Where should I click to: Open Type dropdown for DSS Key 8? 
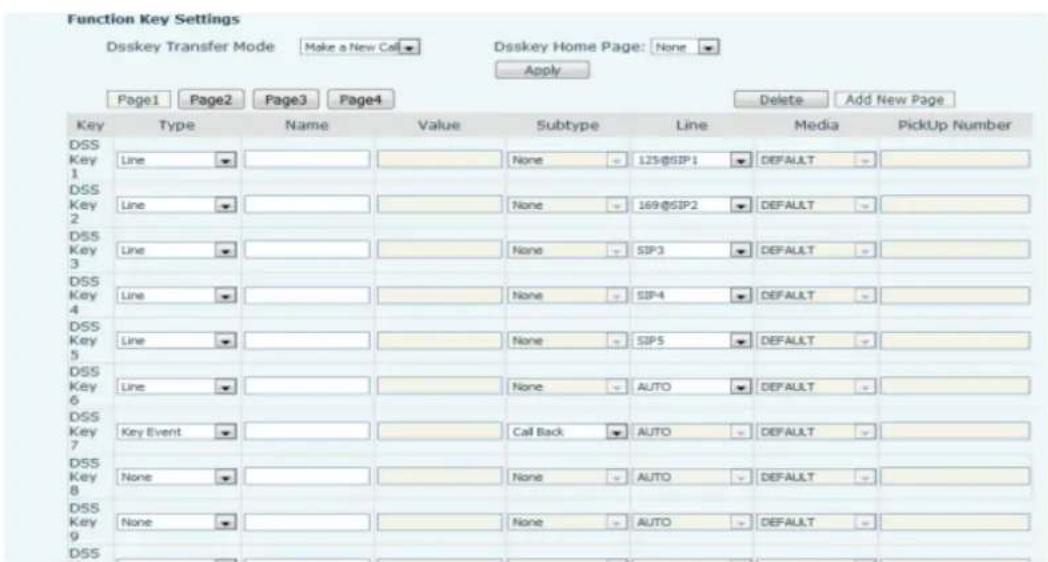coord(176,477)
